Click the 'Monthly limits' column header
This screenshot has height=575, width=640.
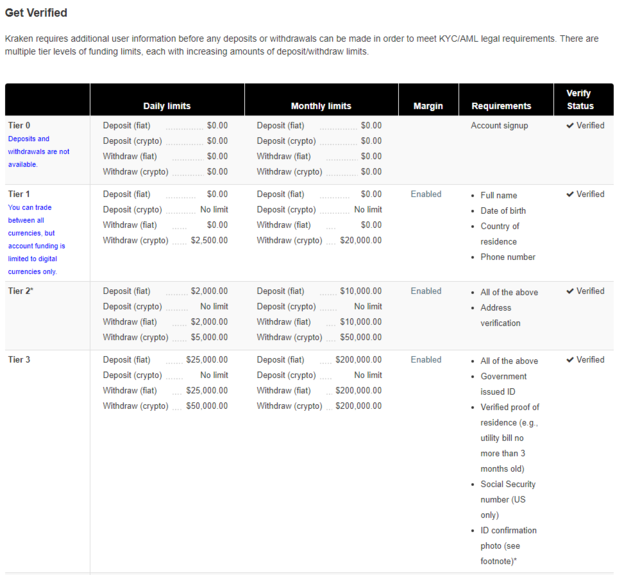point(321,106)
